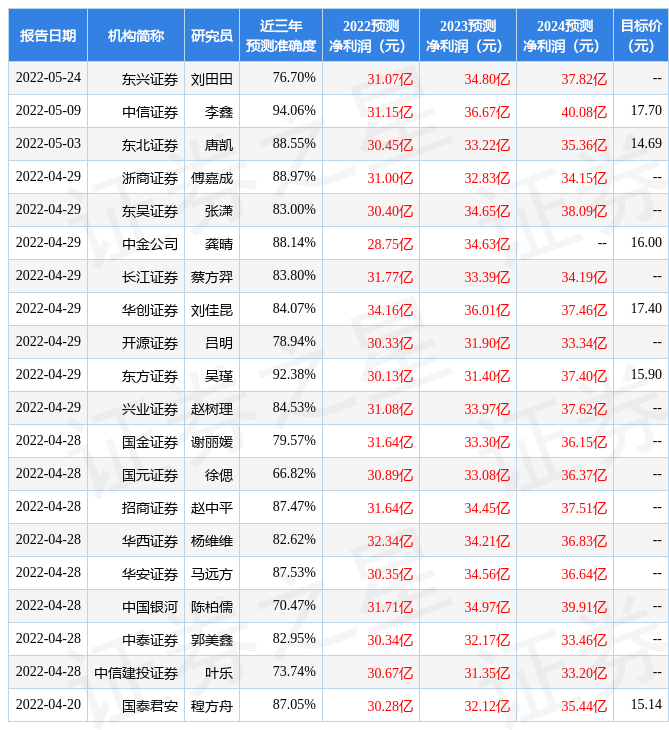669x730 pixels.
Task: Select the 2024预测净利润 column header
Action: coord(564,35)
